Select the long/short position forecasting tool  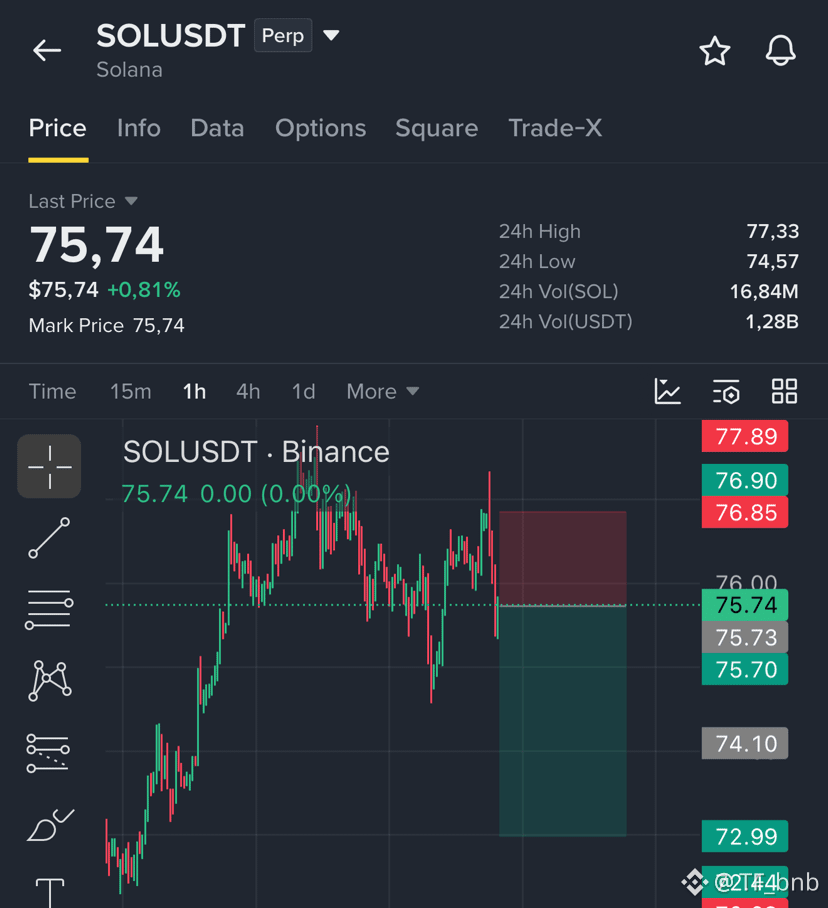coord(48,753)
